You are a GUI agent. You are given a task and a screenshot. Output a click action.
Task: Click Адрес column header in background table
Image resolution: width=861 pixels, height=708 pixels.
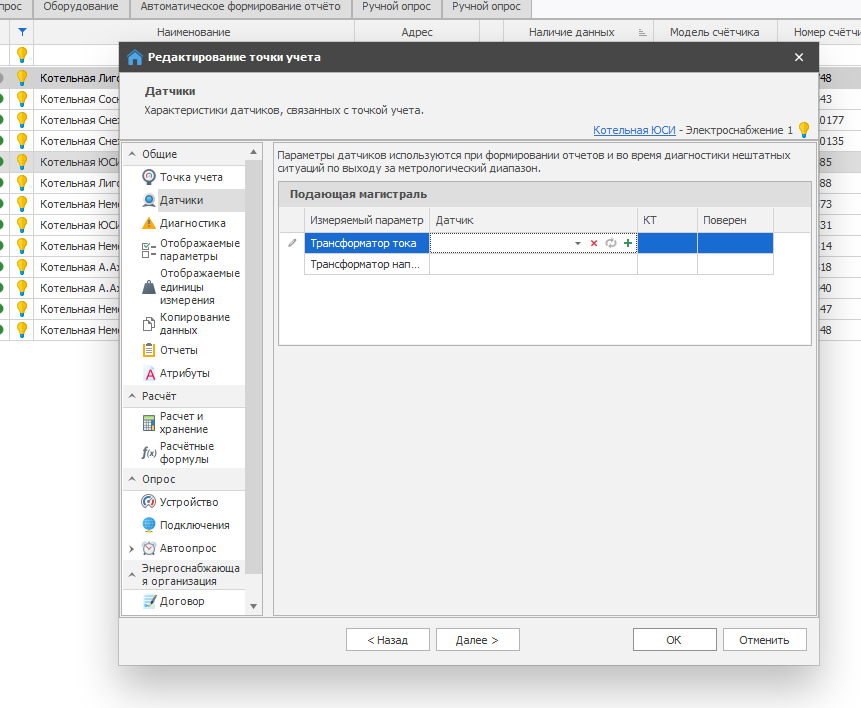click(417, 32)
